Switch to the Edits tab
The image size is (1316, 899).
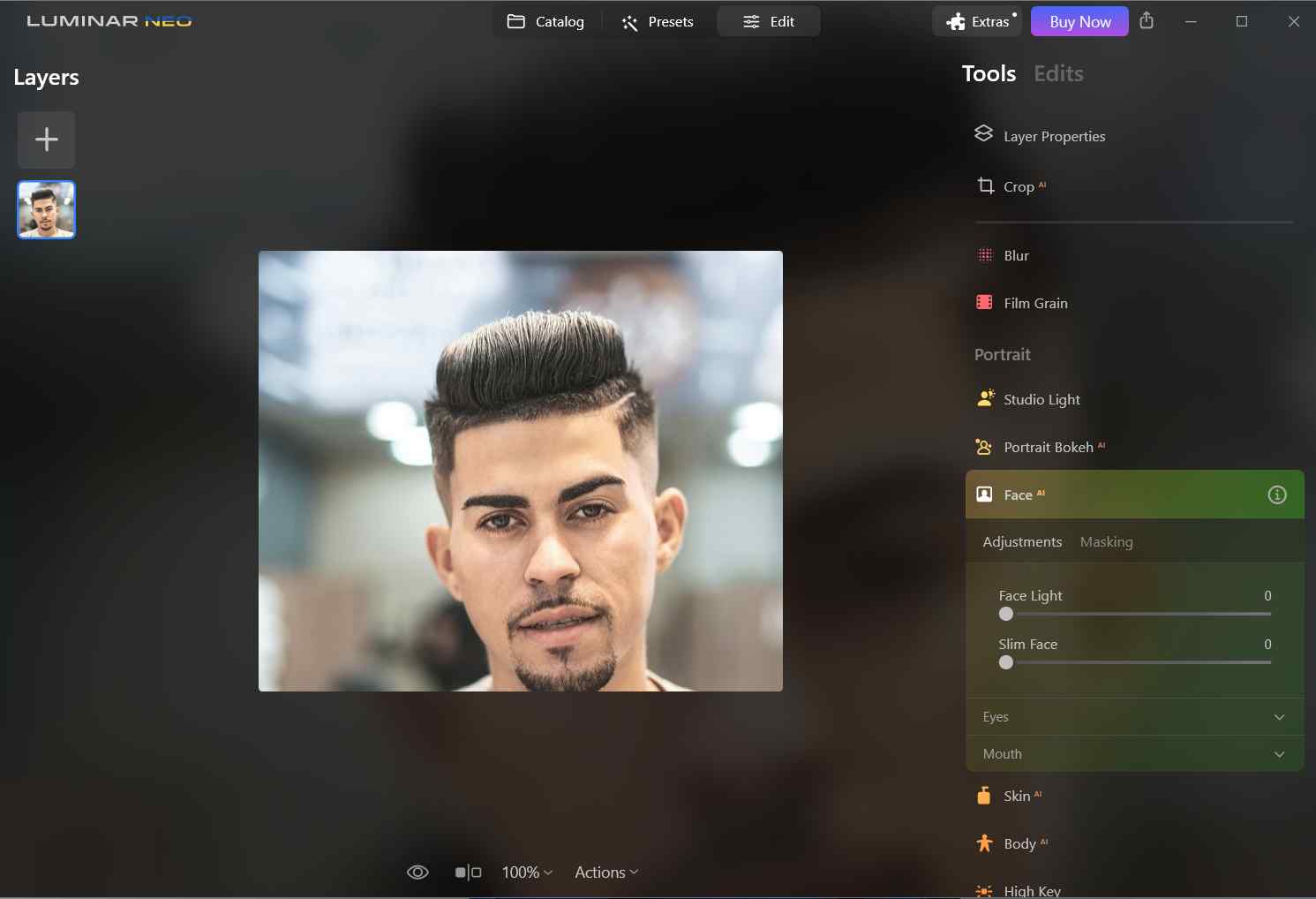[x=1058, y=74]
